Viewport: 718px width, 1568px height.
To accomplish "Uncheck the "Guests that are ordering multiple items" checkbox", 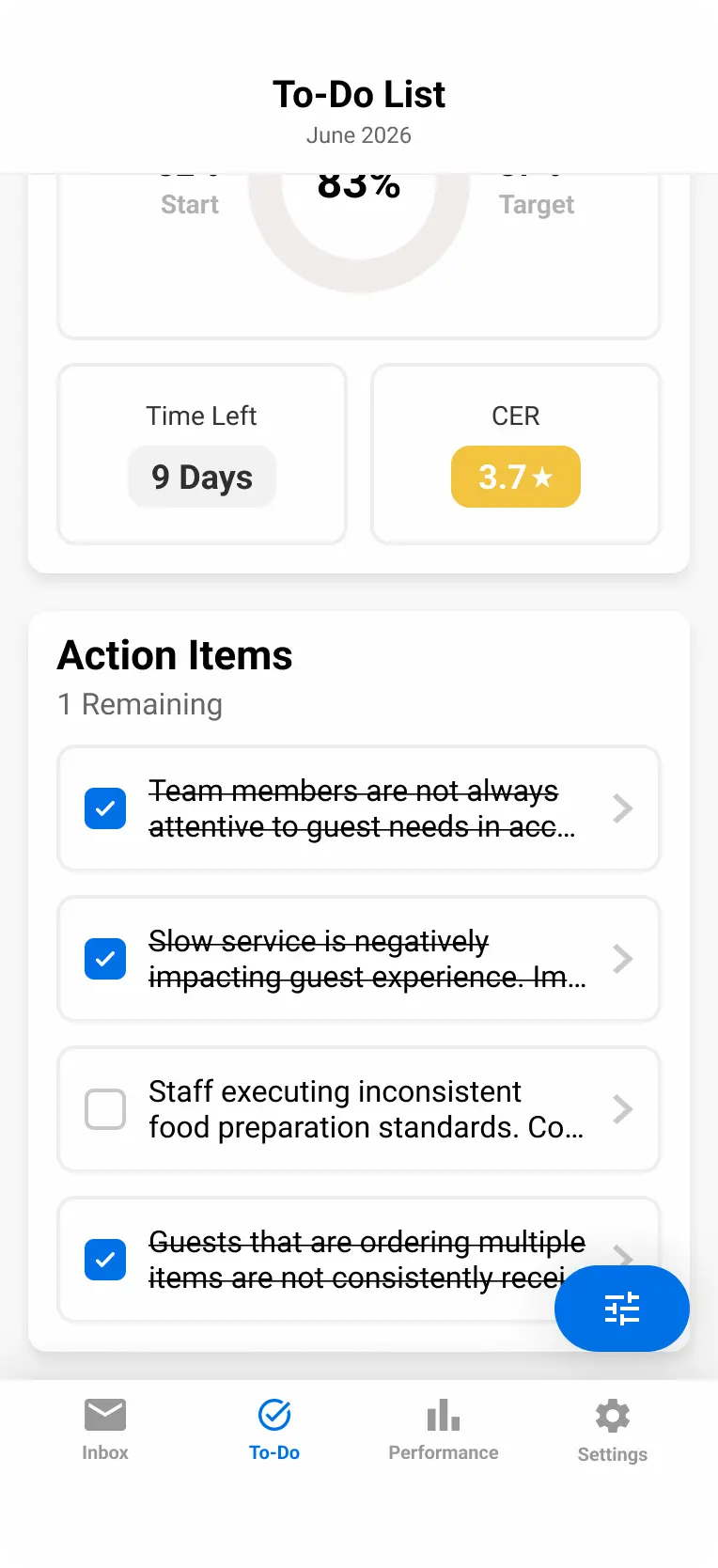I will (x=105, y=1260).
